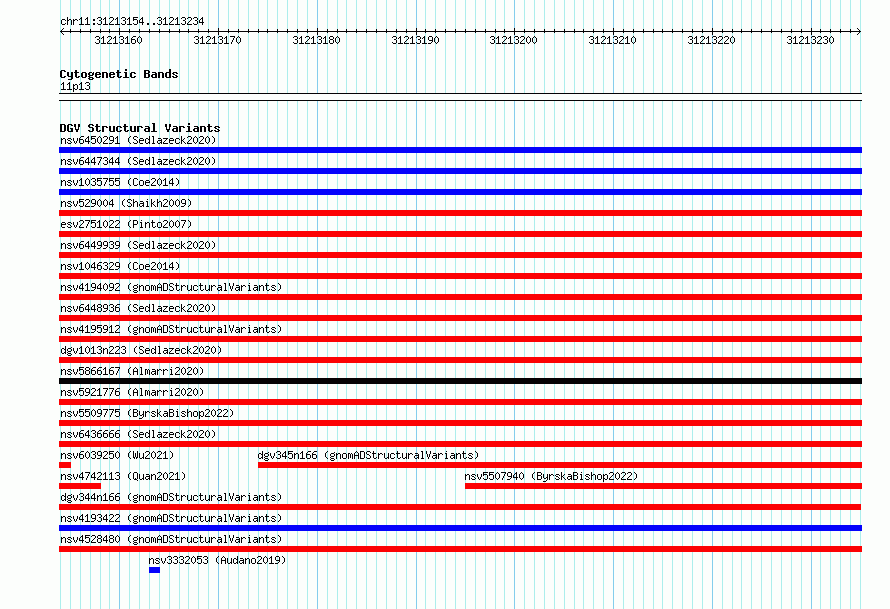Click the red bar for dgv1013n223
890x609 pixels.
coord(460,360)
